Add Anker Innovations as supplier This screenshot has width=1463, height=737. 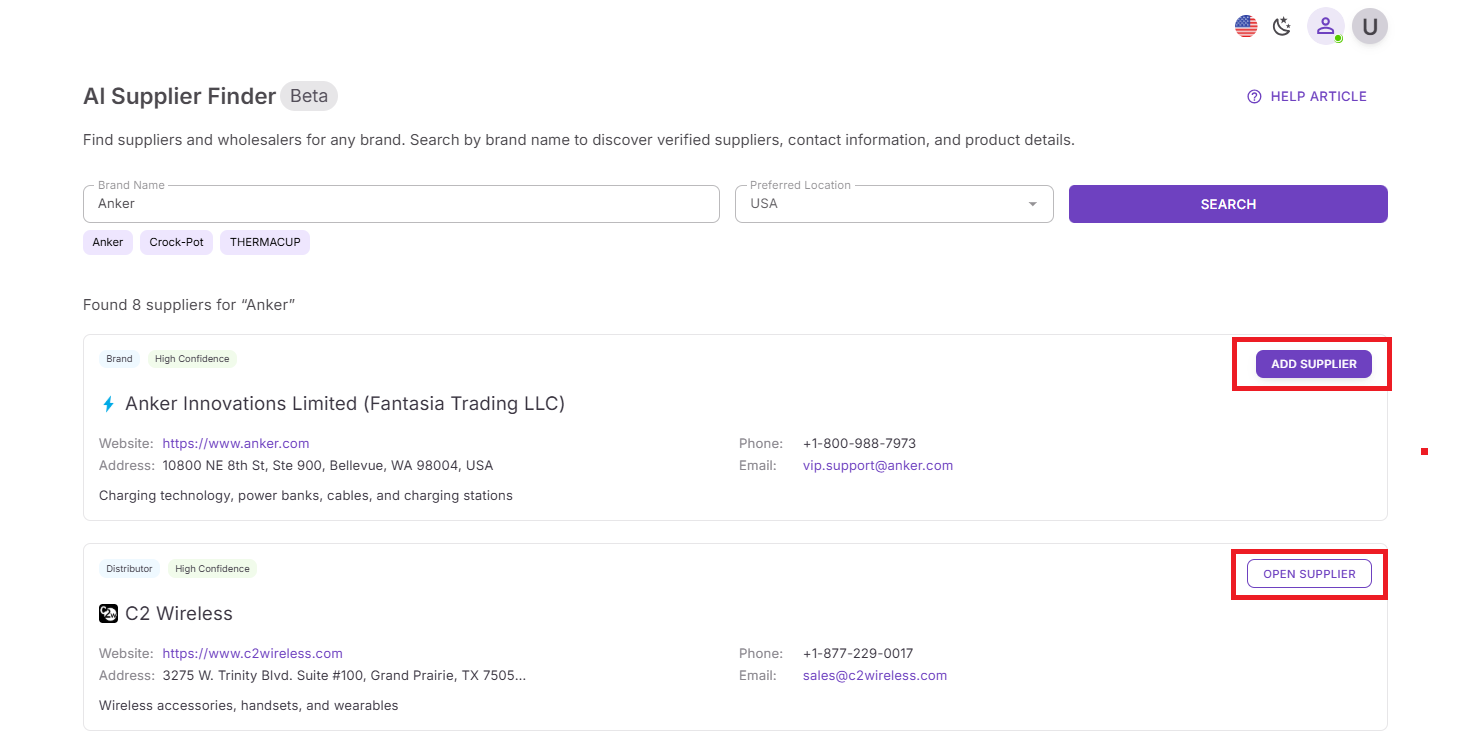pos(1313,364)
